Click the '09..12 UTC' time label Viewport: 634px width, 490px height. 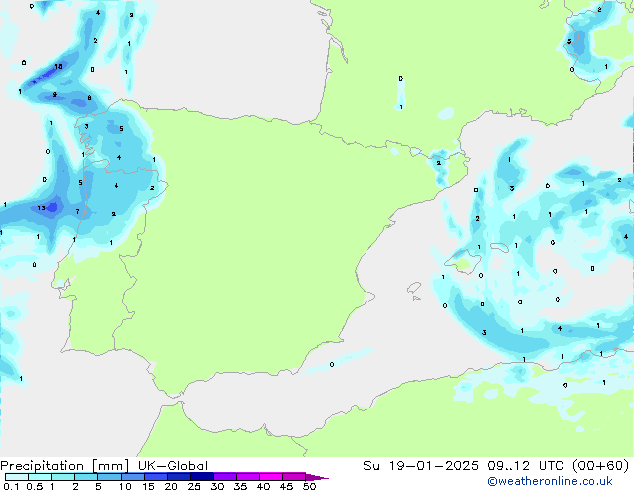526,466
